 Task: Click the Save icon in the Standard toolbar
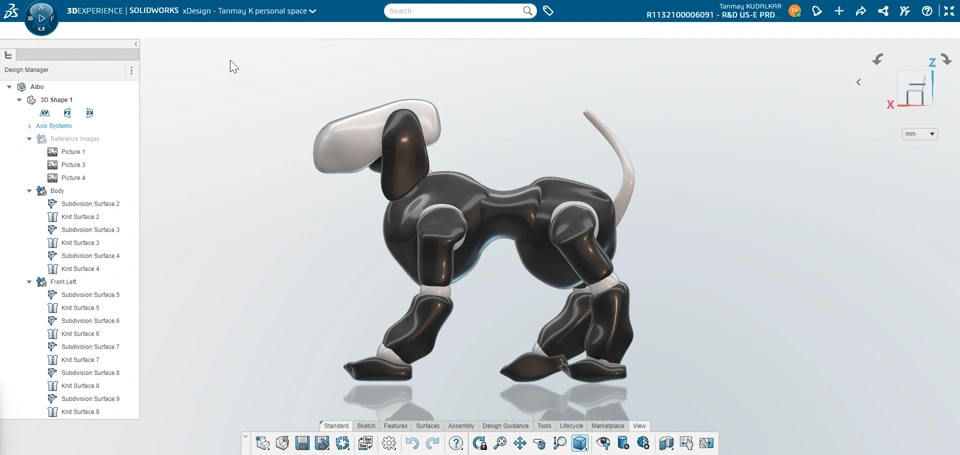302,443
